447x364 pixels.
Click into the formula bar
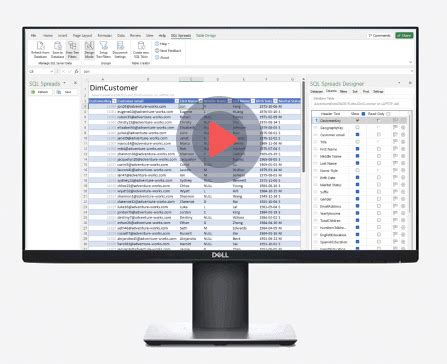tap(247, 71)
